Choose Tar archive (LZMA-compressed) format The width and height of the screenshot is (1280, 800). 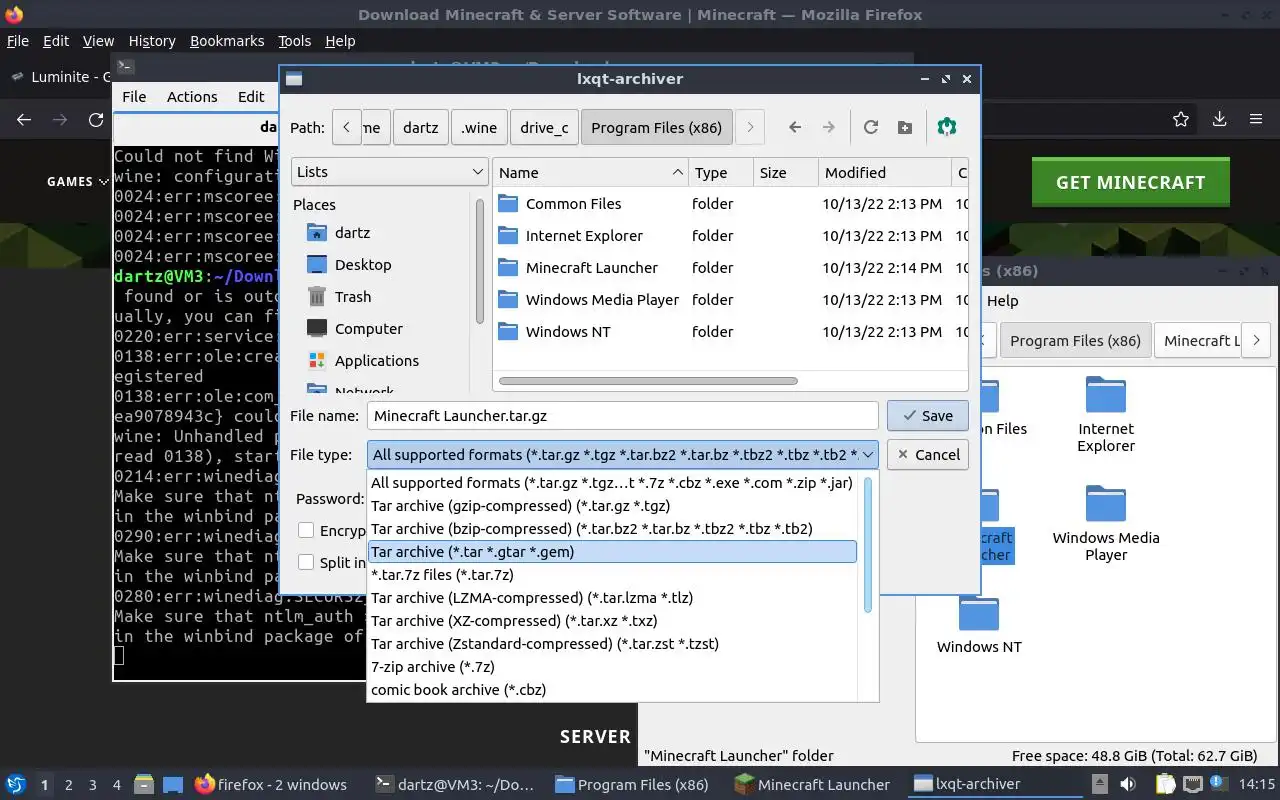613,598
